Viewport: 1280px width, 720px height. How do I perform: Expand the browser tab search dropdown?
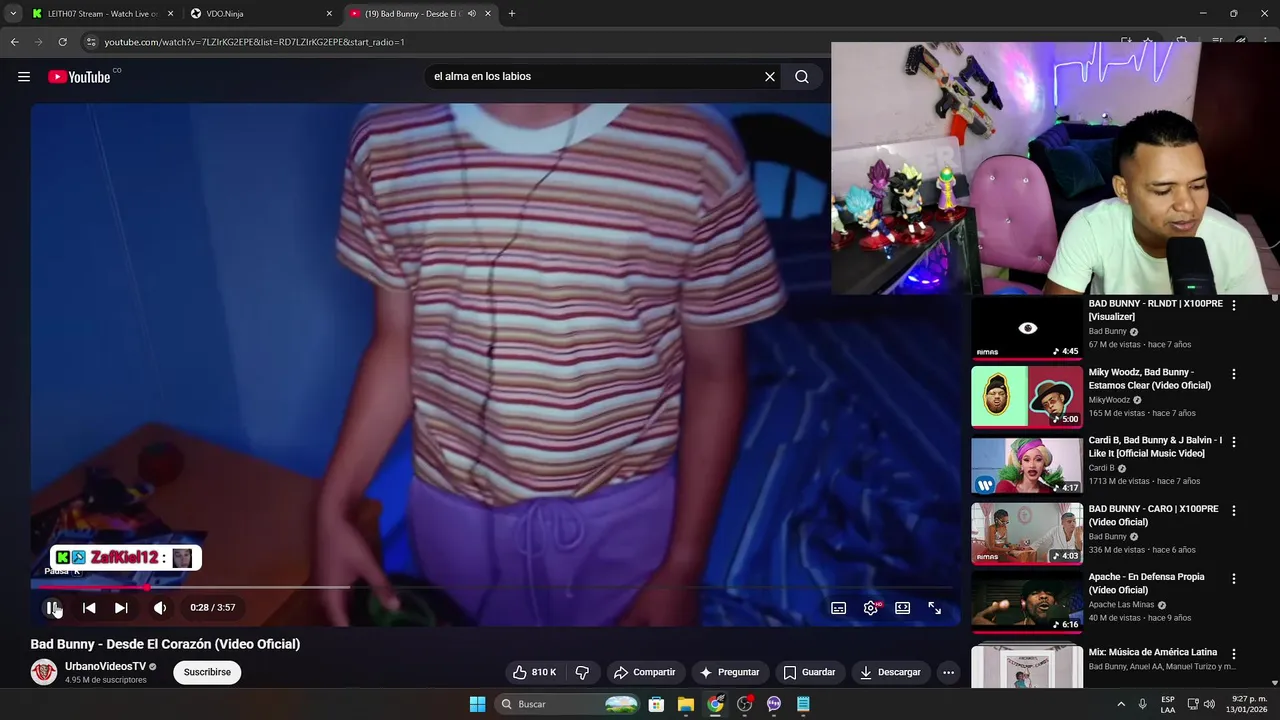[12, 14]
